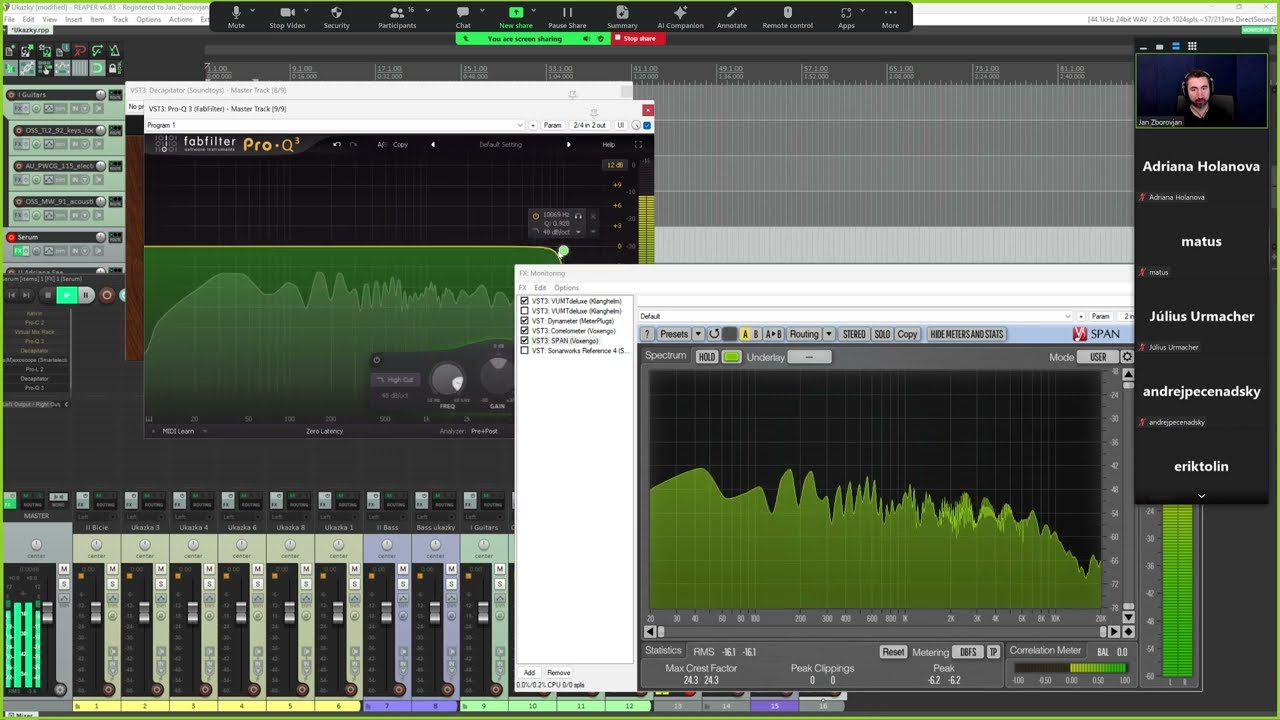This screenshot has width=1280, height=720.
Task: Open the FX menu in FX Monitoring window
Action: (522, 288)
